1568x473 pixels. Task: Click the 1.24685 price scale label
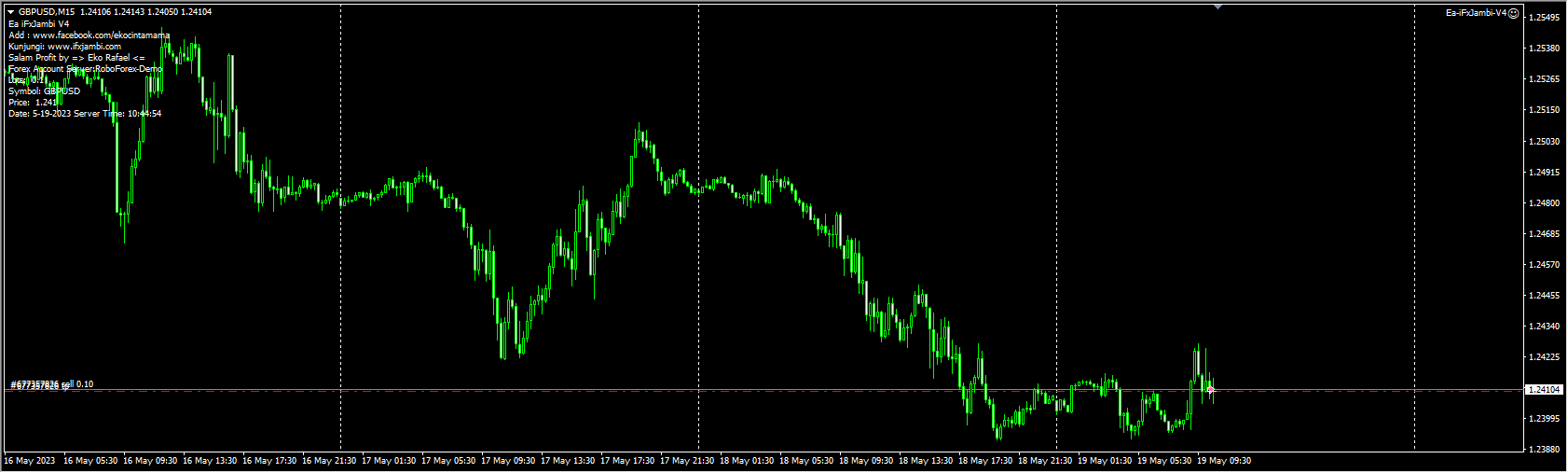(1547, 234)
